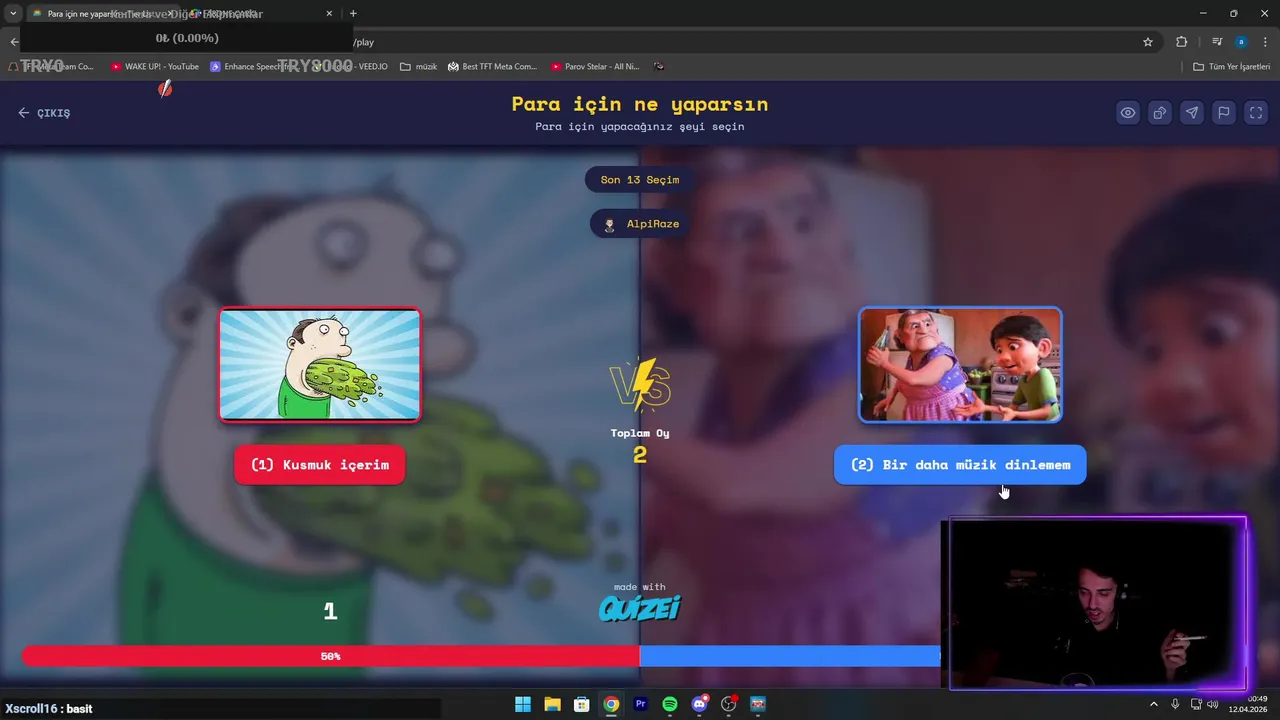Click the last bookmark icon after Parov Stelar
Screen dimensions: 1280x720
click(x=659, y=67)
